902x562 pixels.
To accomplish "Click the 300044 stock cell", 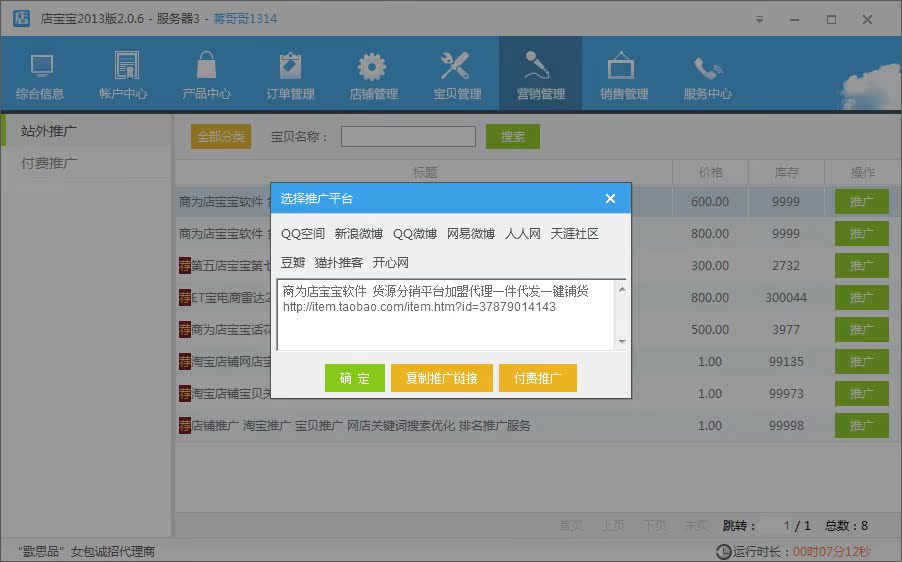I will pyautogui.click(x=786, y=297).
